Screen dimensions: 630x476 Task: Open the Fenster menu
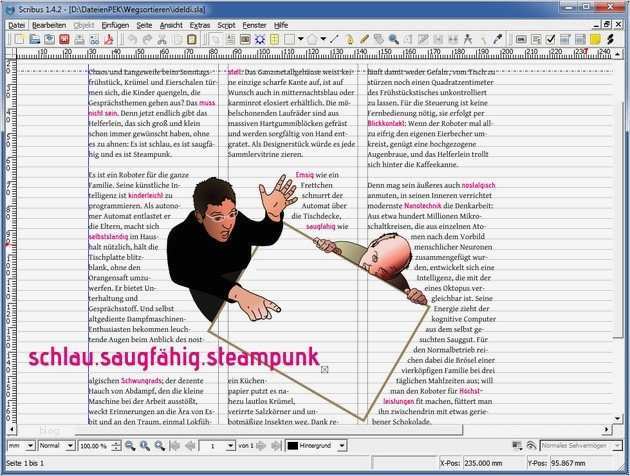(x=254, y=25)
